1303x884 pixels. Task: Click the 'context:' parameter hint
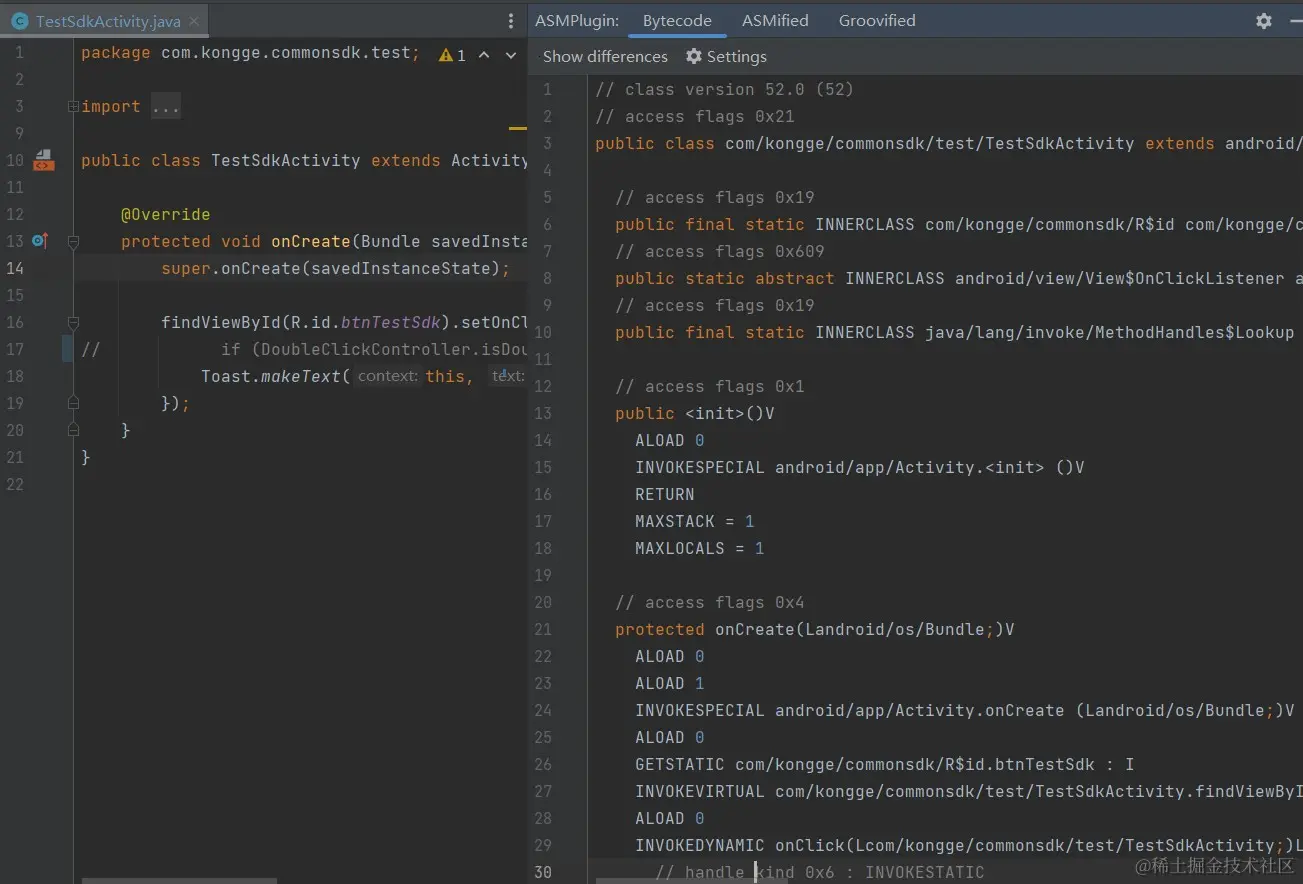pyautogui.click(x=388, y=376)
